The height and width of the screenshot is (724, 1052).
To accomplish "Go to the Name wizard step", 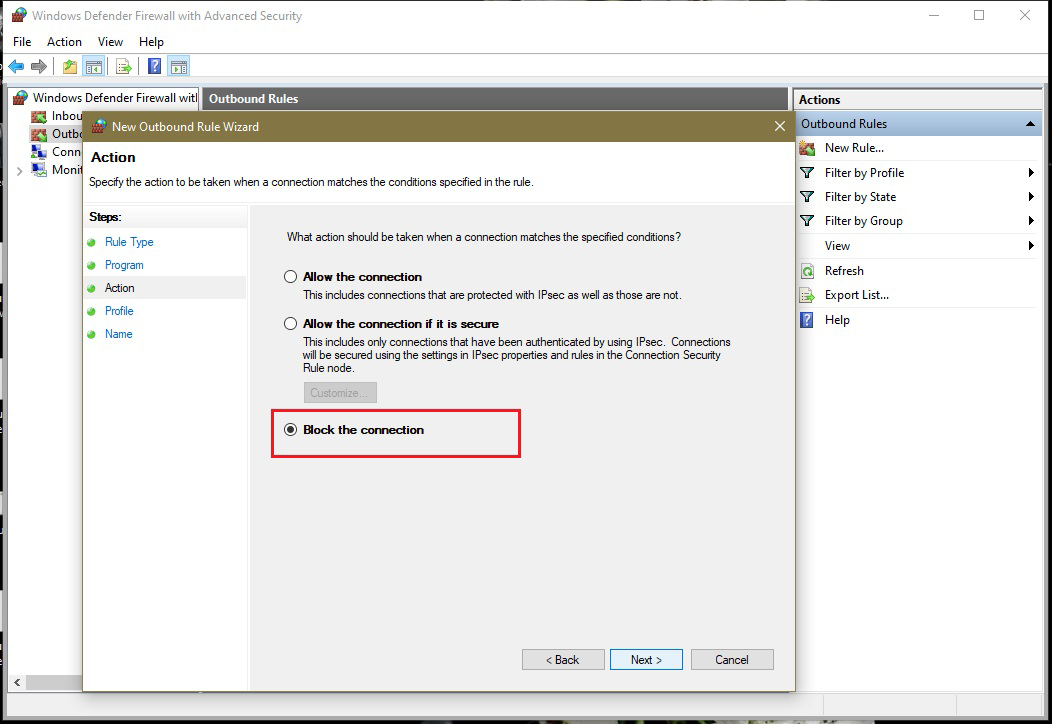I will [x=118, y=333].
